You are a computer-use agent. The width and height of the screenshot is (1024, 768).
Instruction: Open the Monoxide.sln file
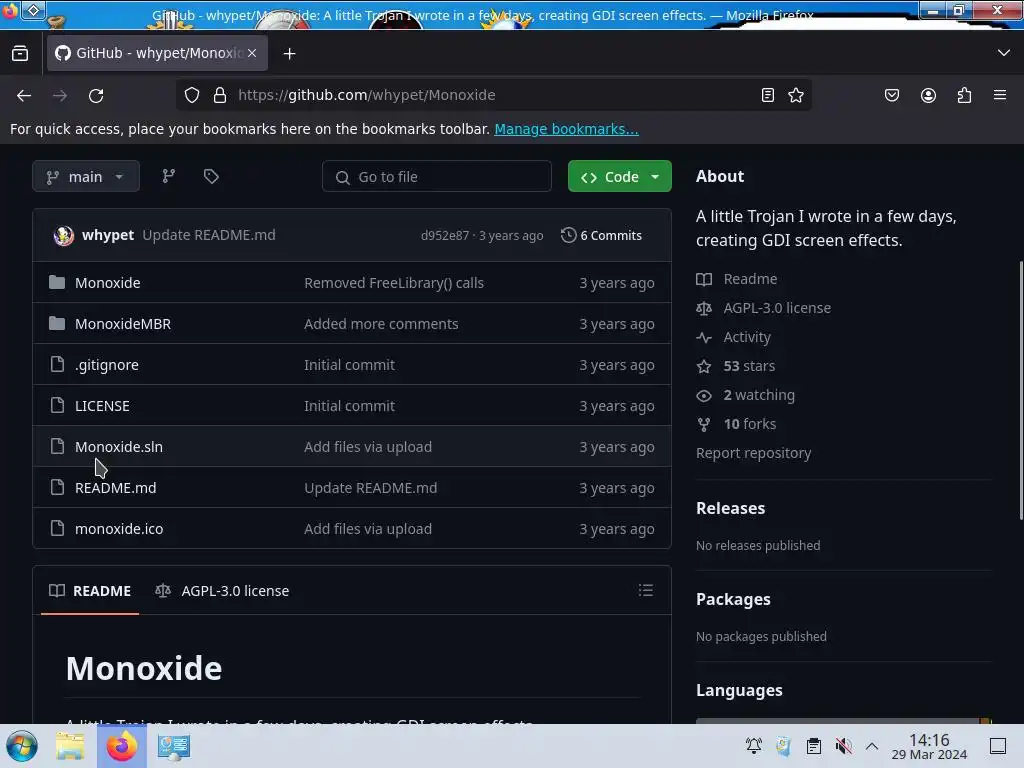coord(119,447)
